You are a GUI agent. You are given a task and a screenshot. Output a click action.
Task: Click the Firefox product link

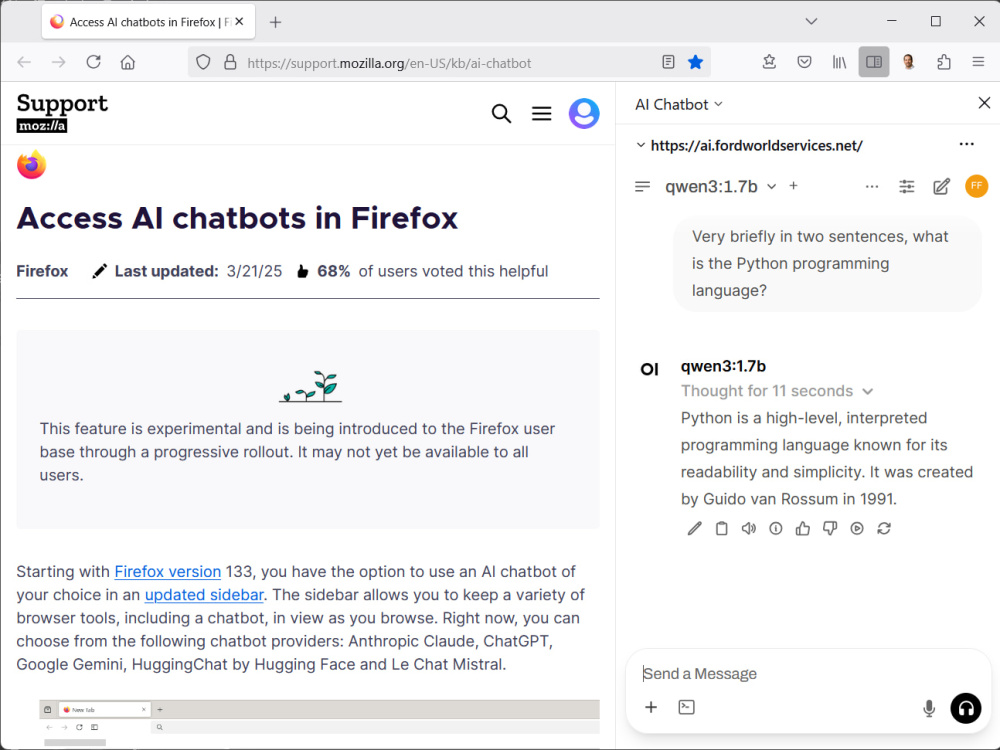[x=42, y=271]
